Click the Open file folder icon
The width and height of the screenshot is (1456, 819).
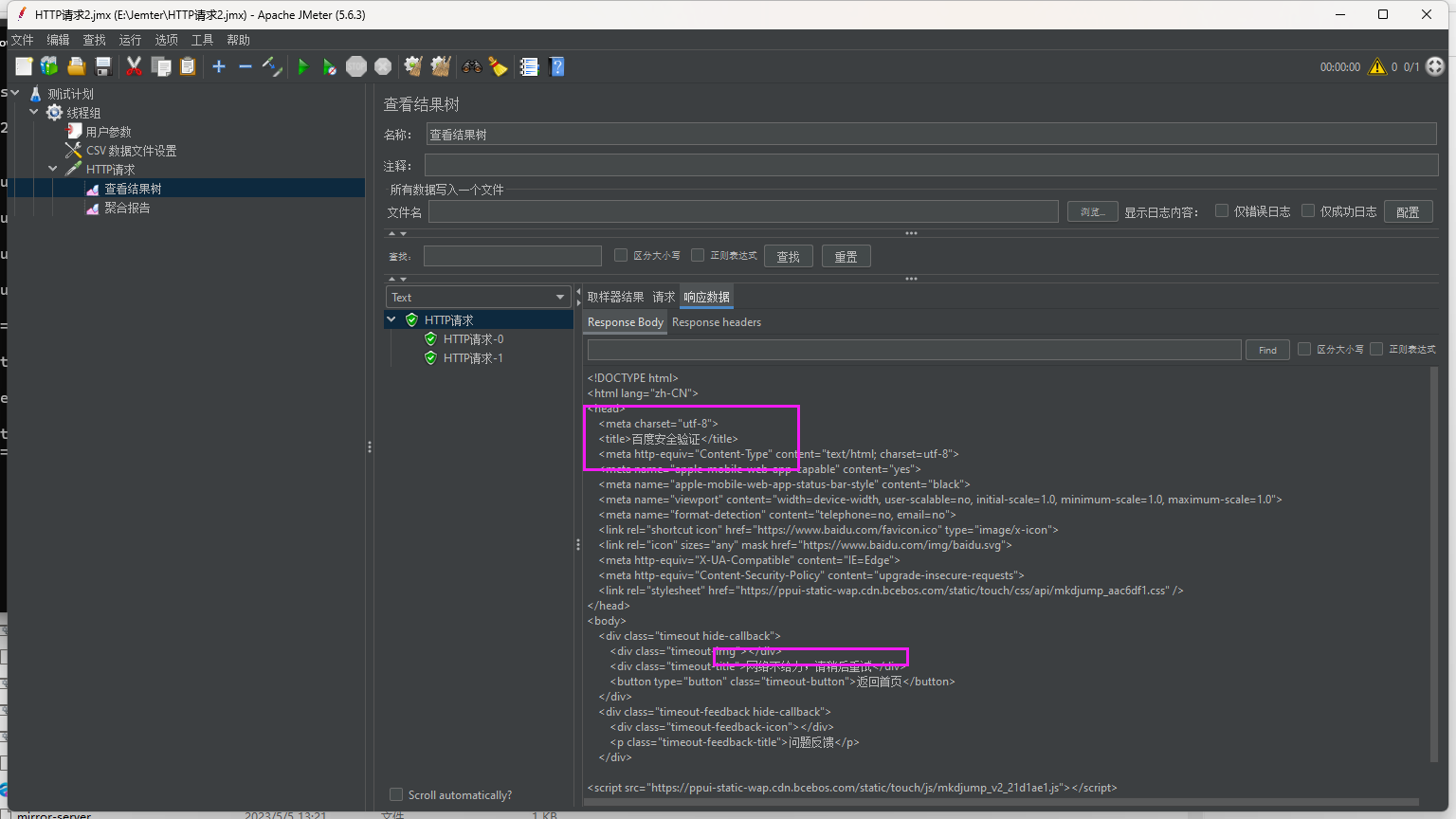(77, 66)
